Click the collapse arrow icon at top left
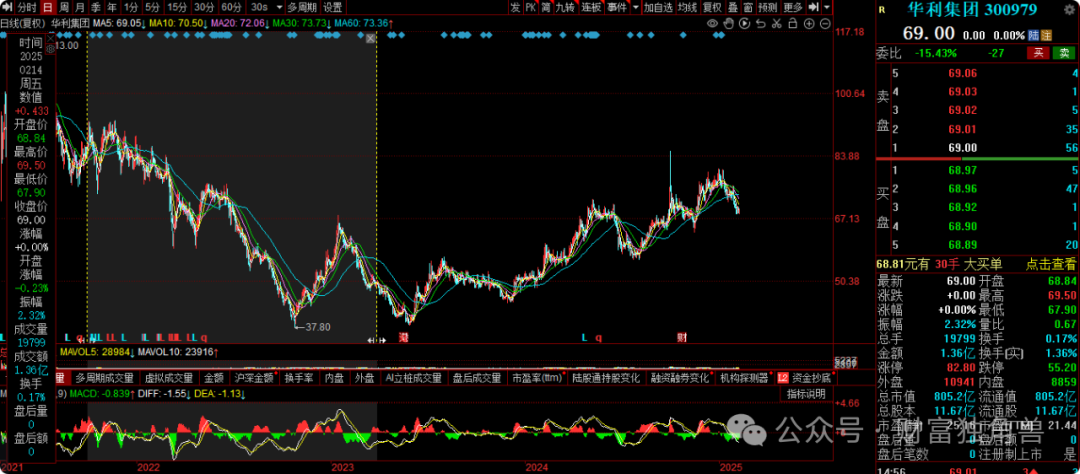Image resolution: width=1080 pixels, height=474 pixels. [7, 7]
